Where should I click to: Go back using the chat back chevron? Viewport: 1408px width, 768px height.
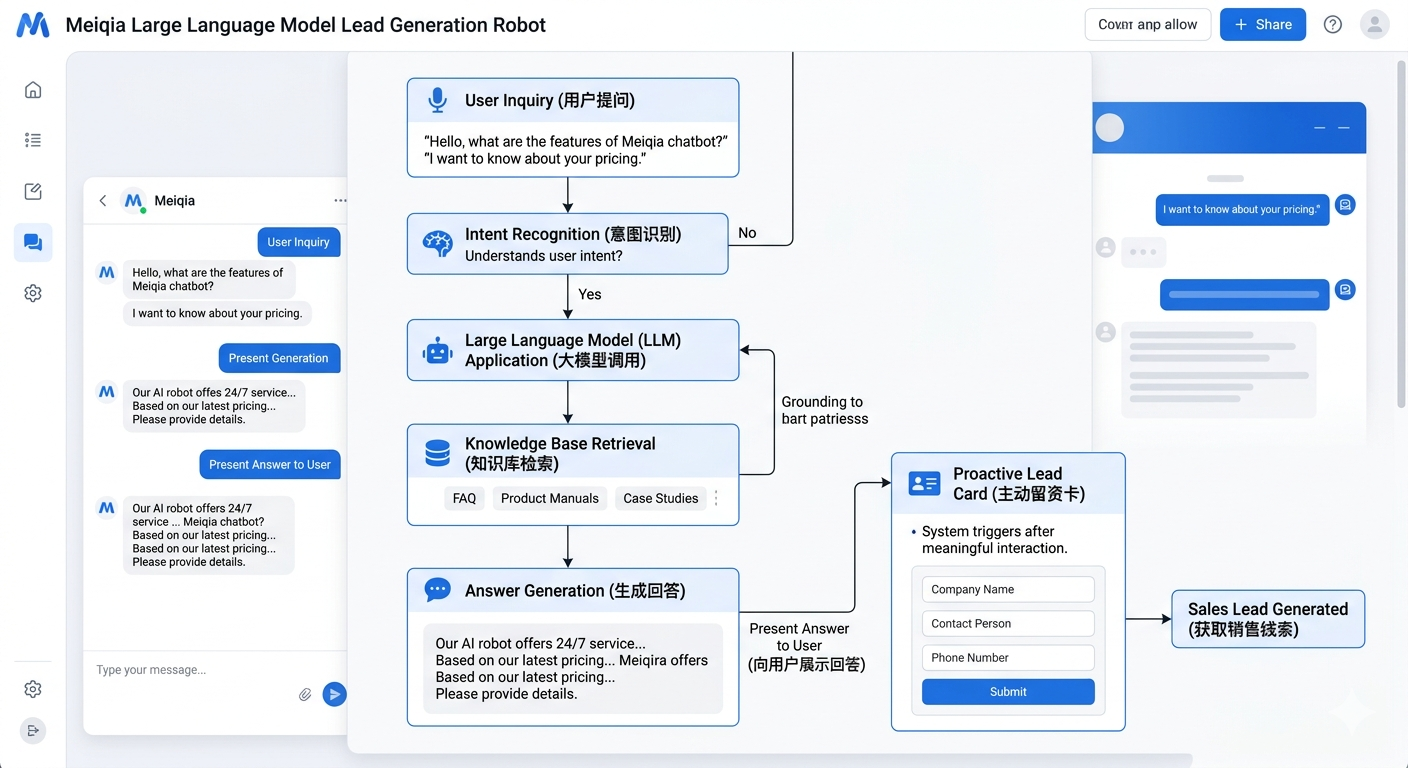pos(102,201)
